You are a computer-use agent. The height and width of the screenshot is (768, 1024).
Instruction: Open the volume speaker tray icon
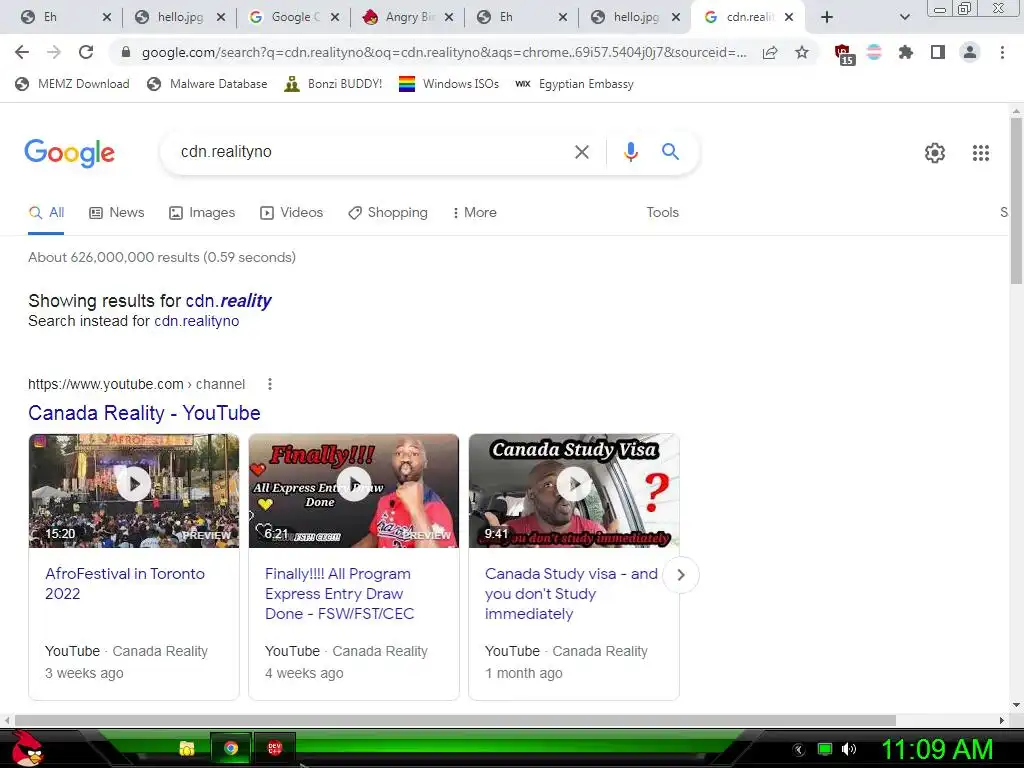[x=849, y=749]
